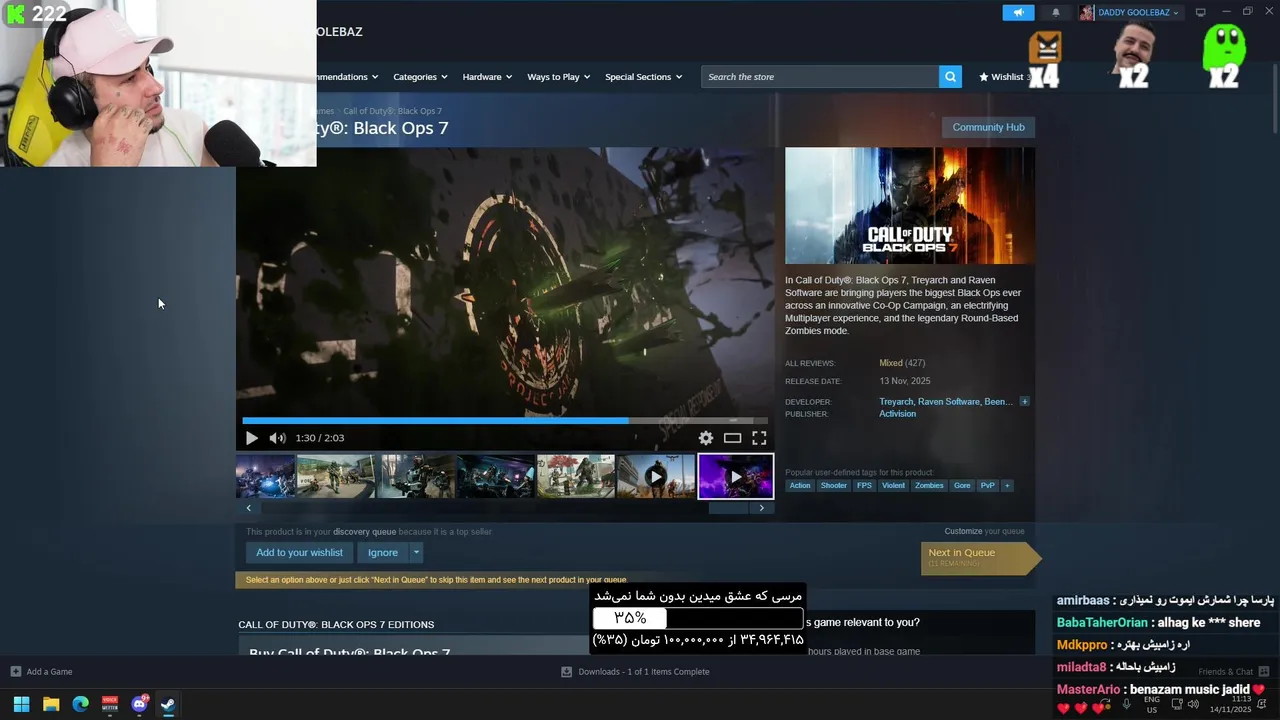Open the Wishlist link

1002,77
